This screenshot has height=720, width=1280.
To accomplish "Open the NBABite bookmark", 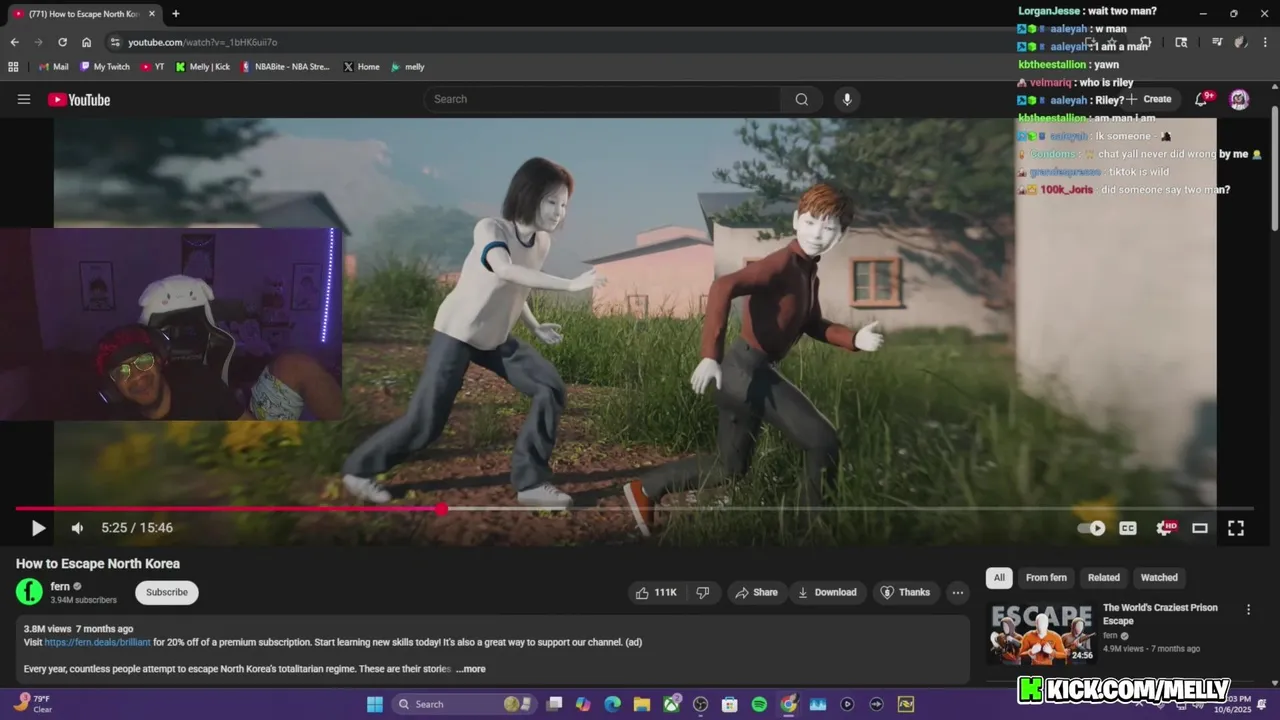I will click(x=284, y=67).
